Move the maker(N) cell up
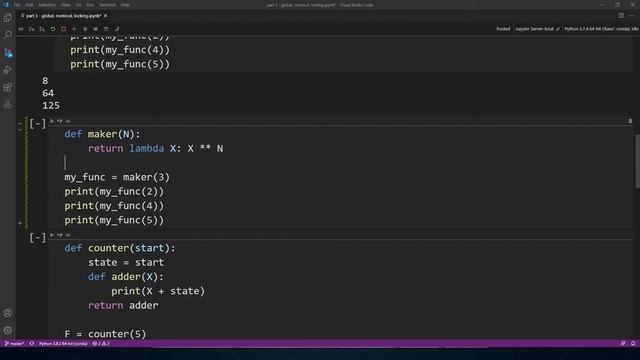Screen dimensions: 640x360 (20, 124)
